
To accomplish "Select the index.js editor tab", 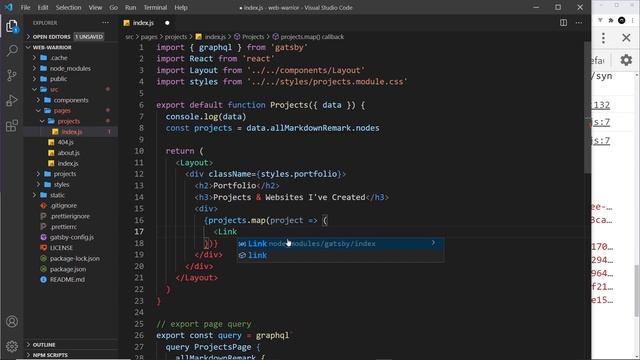I will coord(143,23).
